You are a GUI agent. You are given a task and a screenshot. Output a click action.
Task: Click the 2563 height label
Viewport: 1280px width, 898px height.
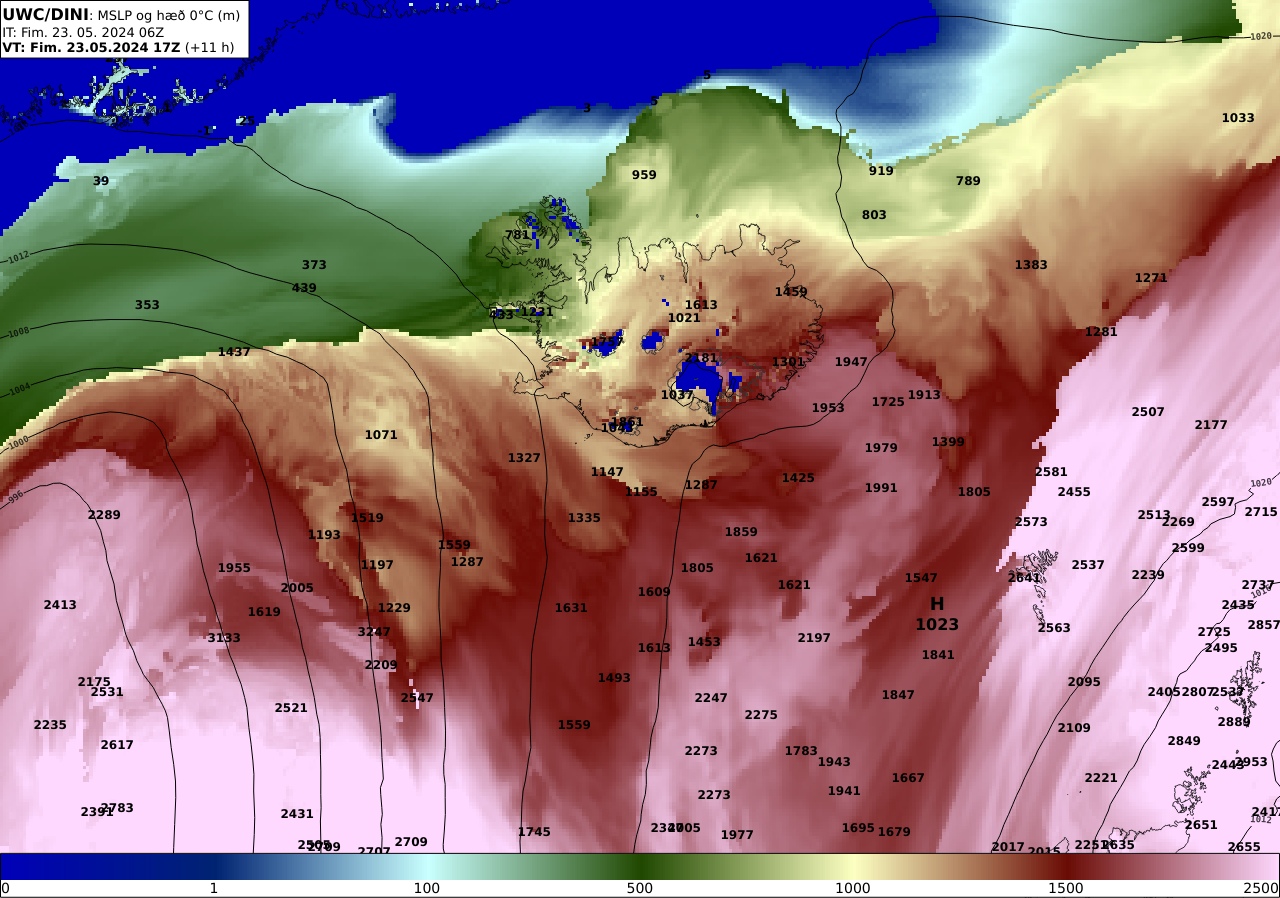click(x=1054, y=628)
